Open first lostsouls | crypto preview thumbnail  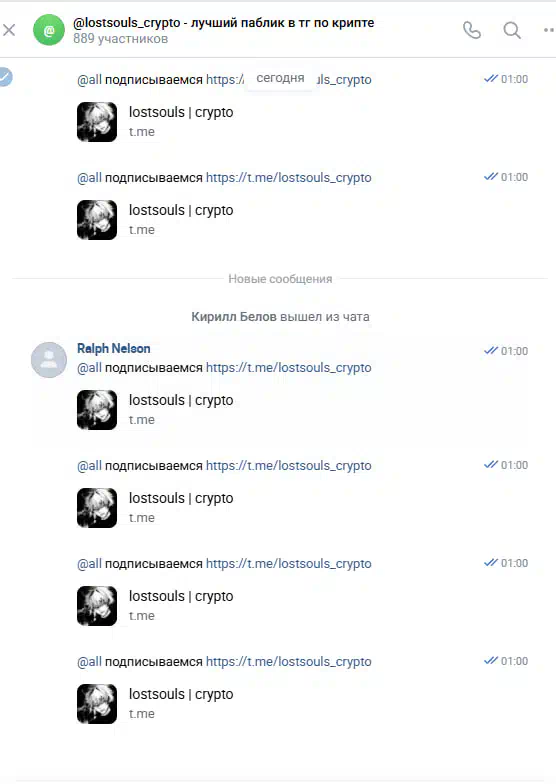tap(97, 122)
